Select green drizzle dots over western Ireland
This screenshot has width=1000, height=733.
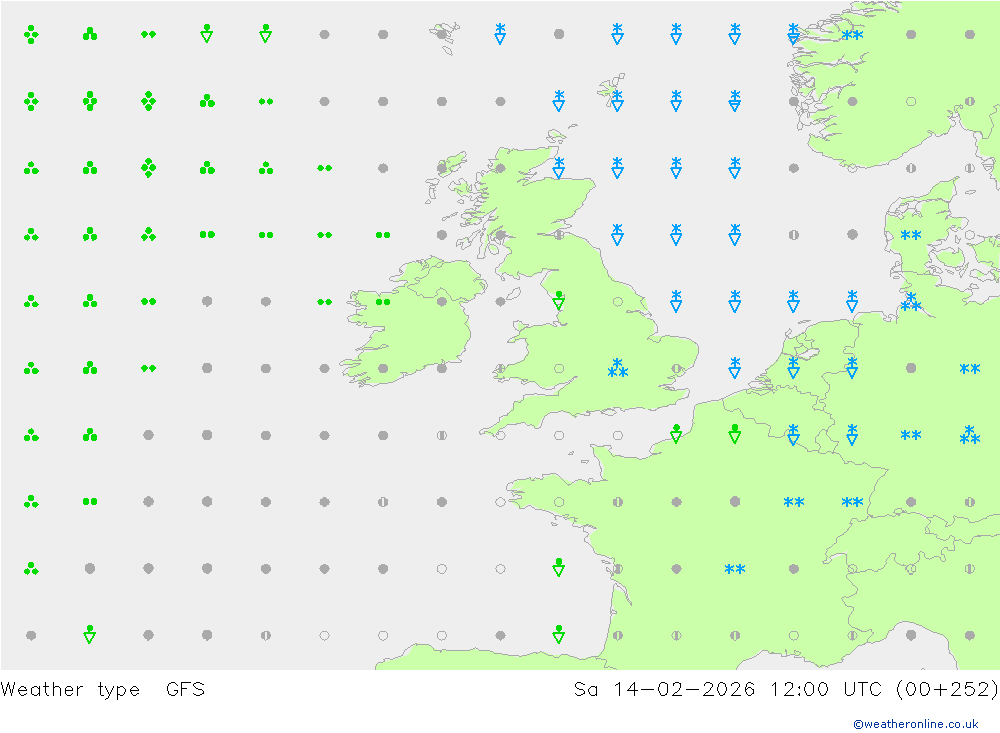coord(383,302)
